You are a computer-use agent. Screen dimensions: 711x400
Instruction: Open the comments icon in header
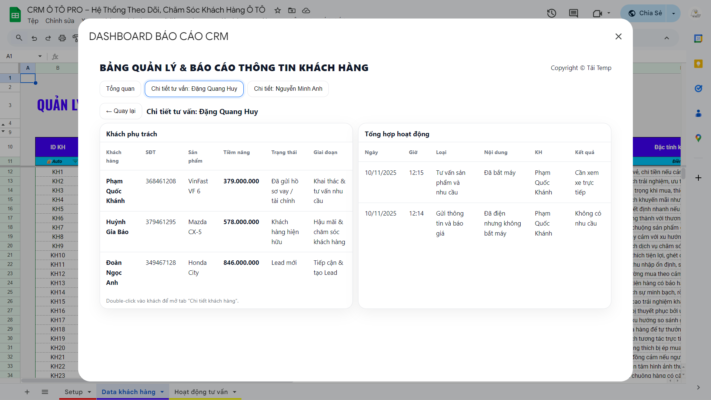575,14
